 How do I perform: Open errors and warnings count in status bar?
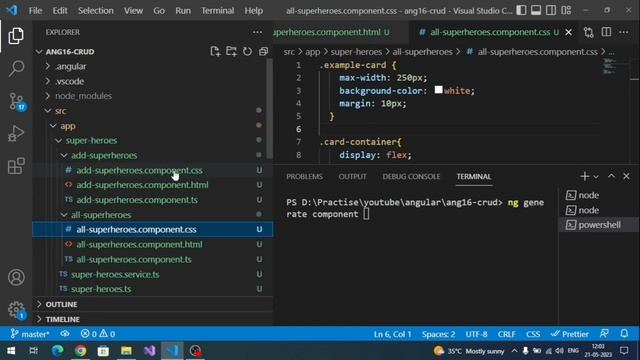click(98, 334)
